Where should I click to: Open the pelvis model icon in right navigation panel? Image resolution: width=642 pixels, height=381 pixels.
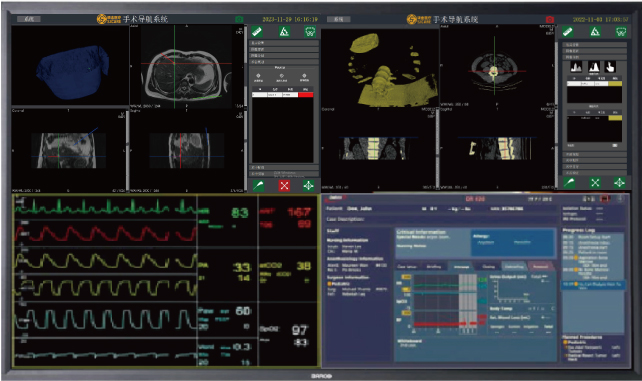coord(621,32)
